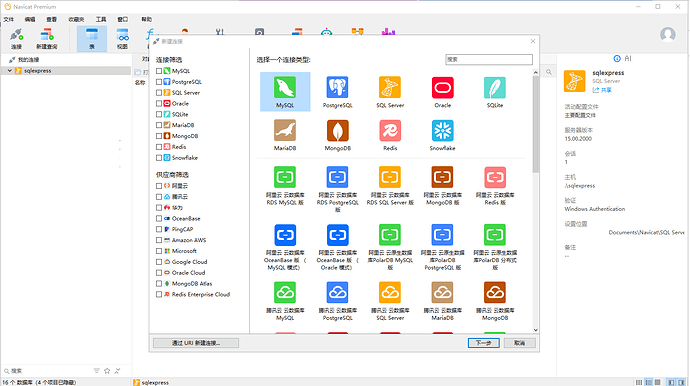Image resolution: width=690 pixels, height=386 pixels.
Task: Enable the SQLite filter checkbox
Action: (159, 114)
